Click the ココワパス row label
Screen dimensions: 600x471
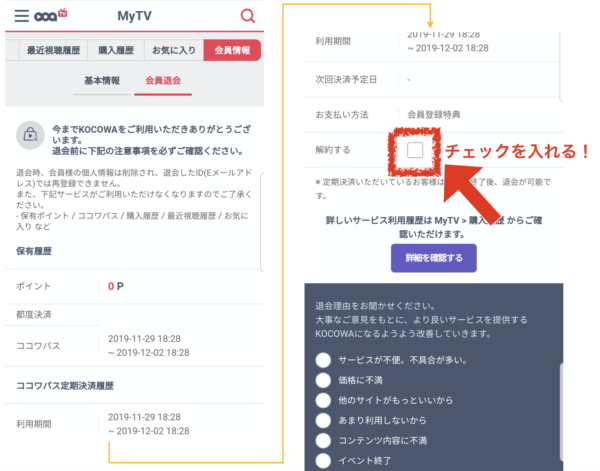click(x=38, y=346)
